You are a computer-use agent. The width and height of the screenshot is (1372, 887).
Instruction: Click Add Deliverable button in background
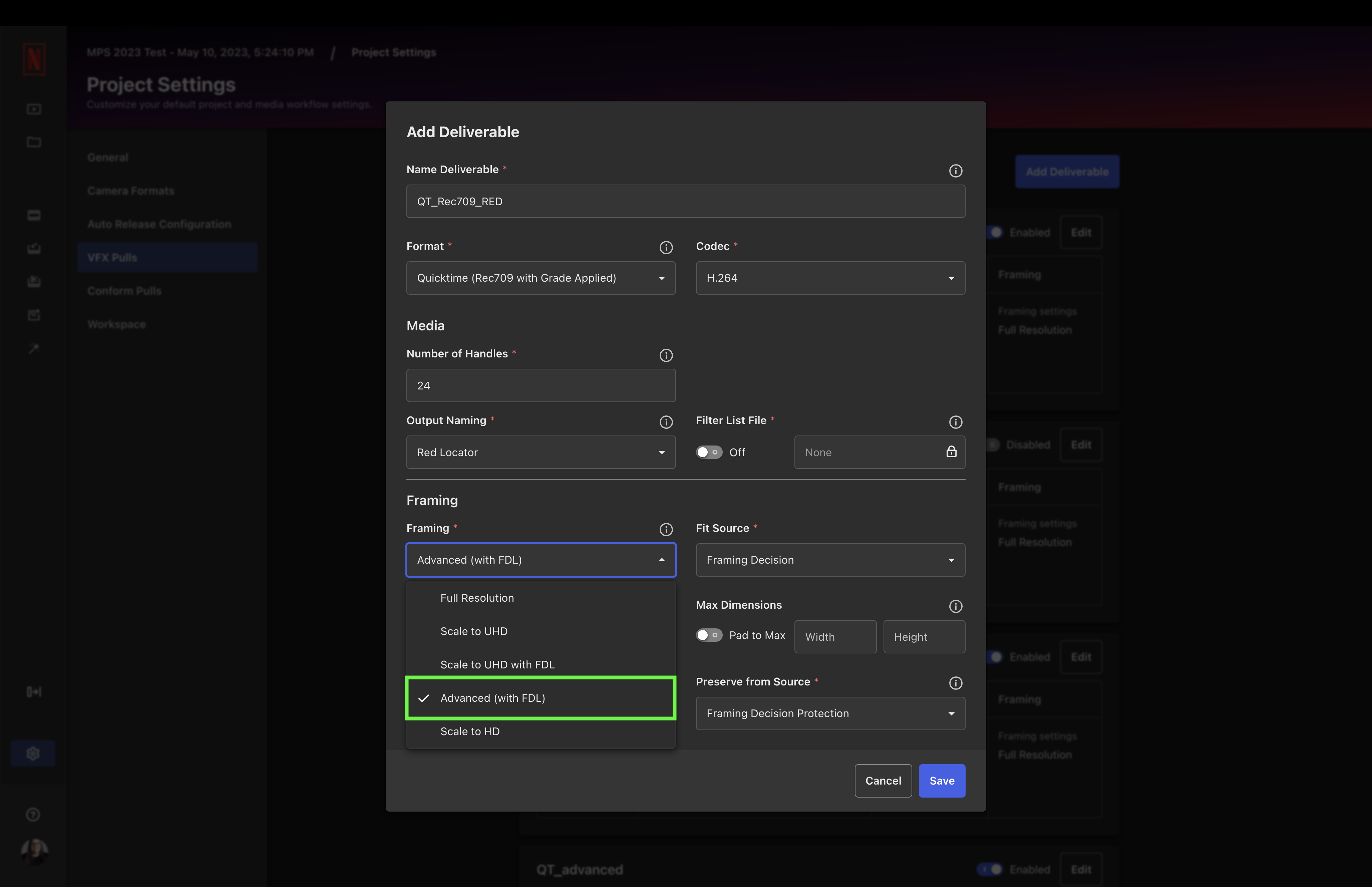(x=1067, y=172)
